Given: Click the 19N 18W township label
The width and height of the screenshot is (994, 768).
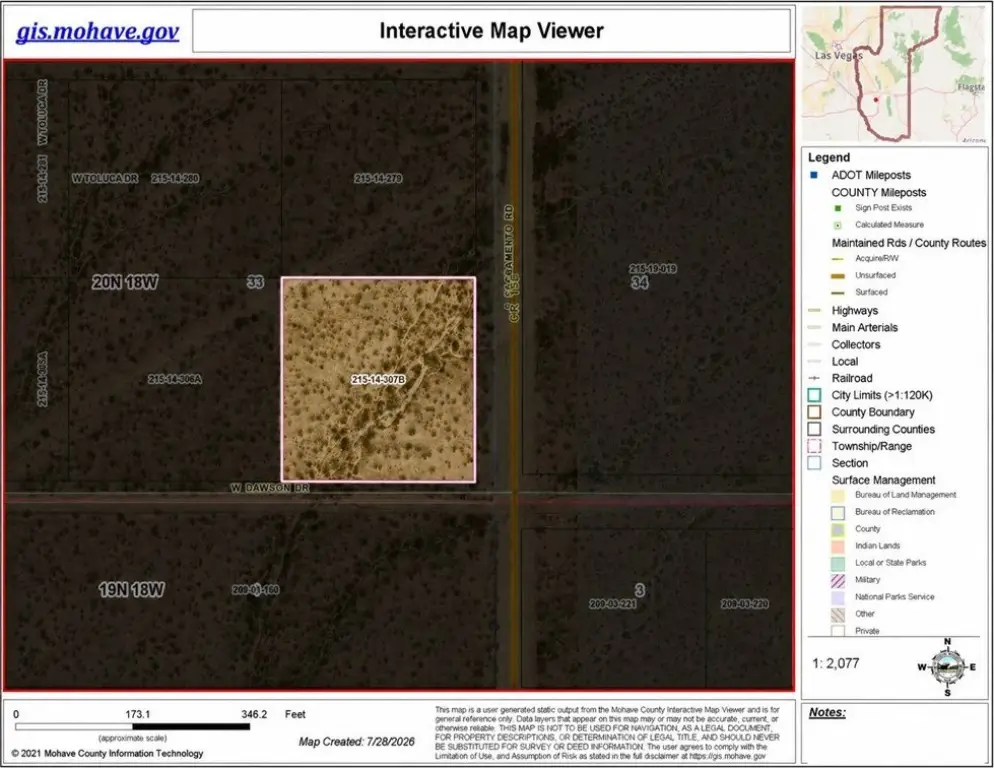Looking at the screenshot, I should point(132,590).
